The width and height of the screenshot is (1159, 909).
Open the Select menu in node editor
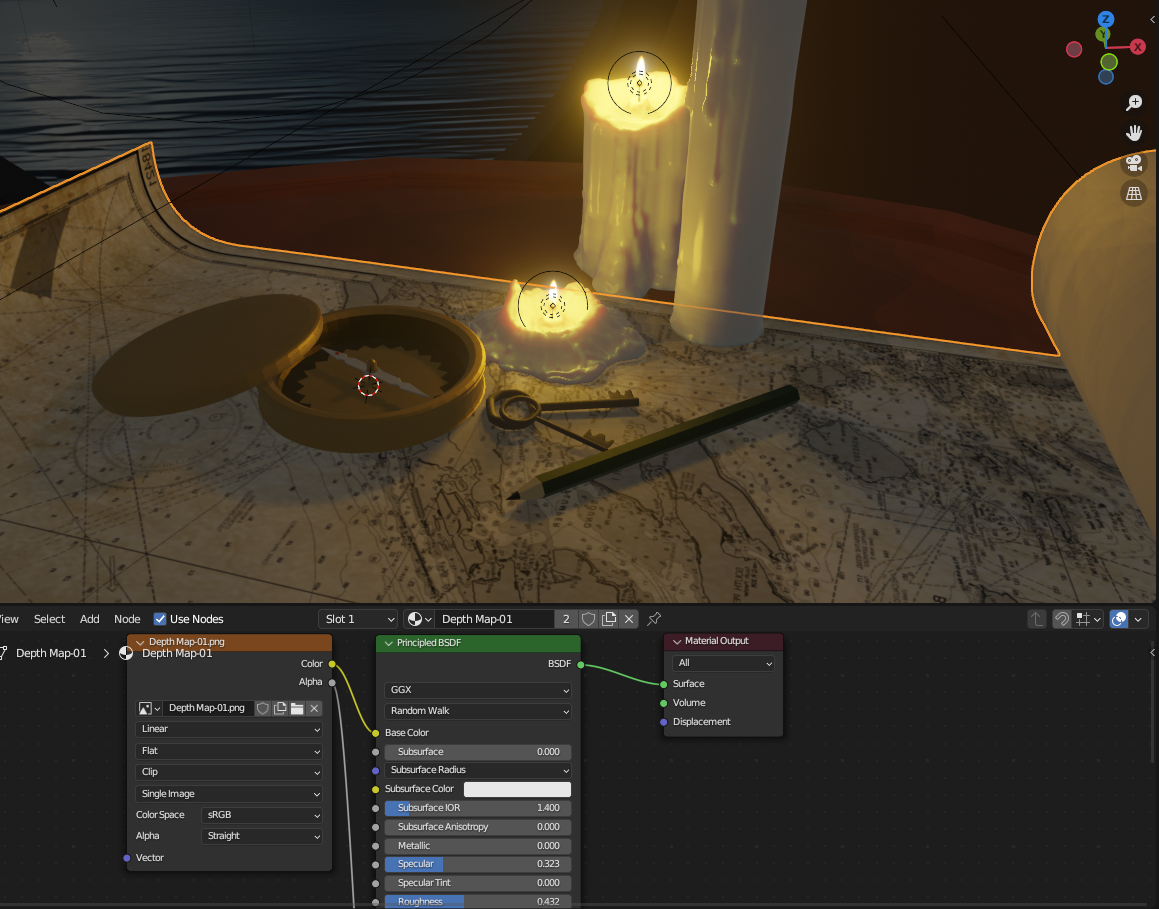pos(50,619)
